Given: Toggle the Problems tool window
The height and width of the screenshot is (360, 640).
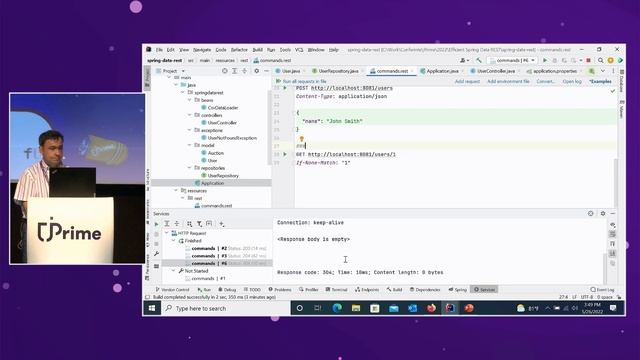Looking at the screenshot, I should [280, 289].
